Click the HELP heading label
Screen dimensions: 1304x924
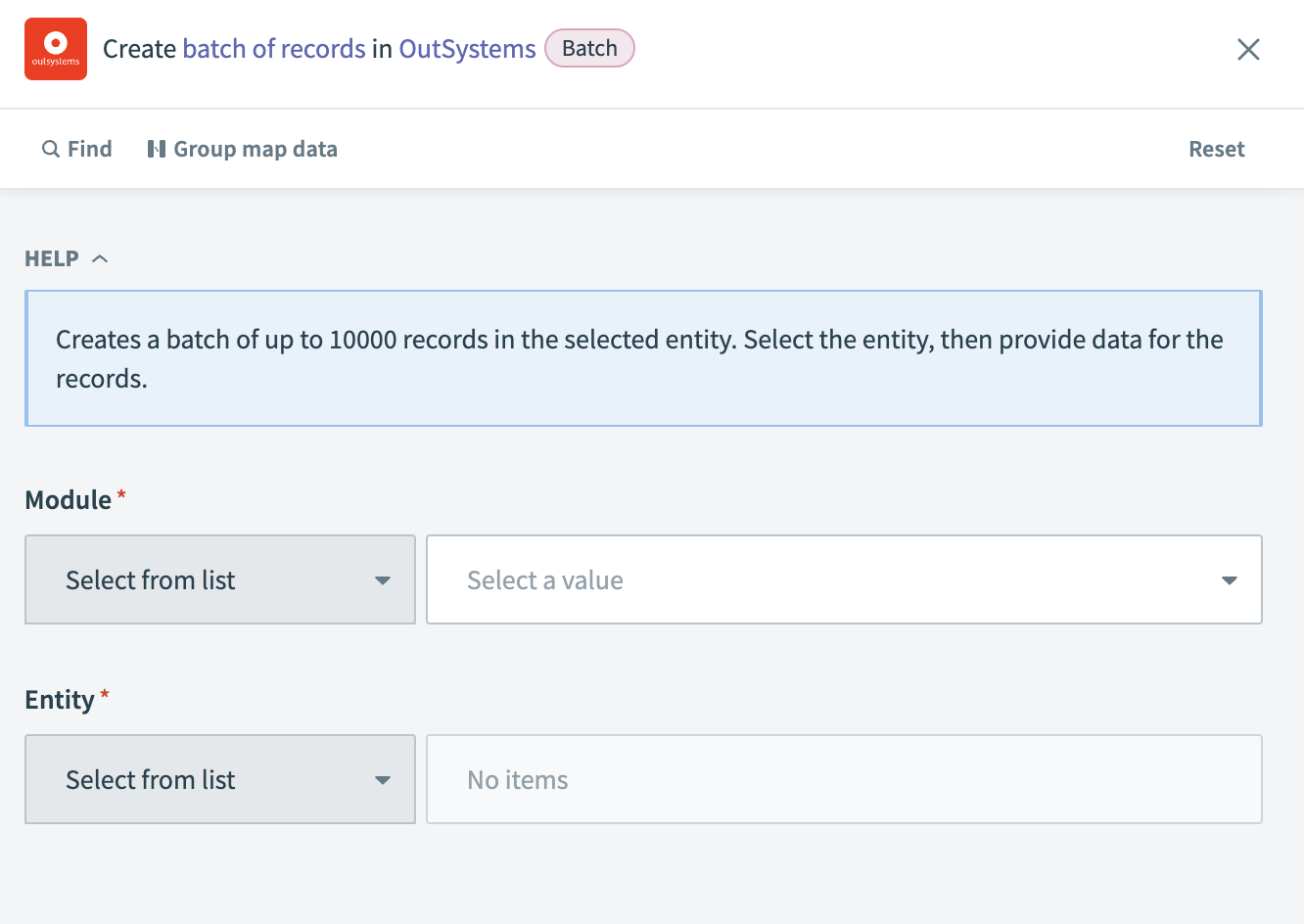pos(49,257)
